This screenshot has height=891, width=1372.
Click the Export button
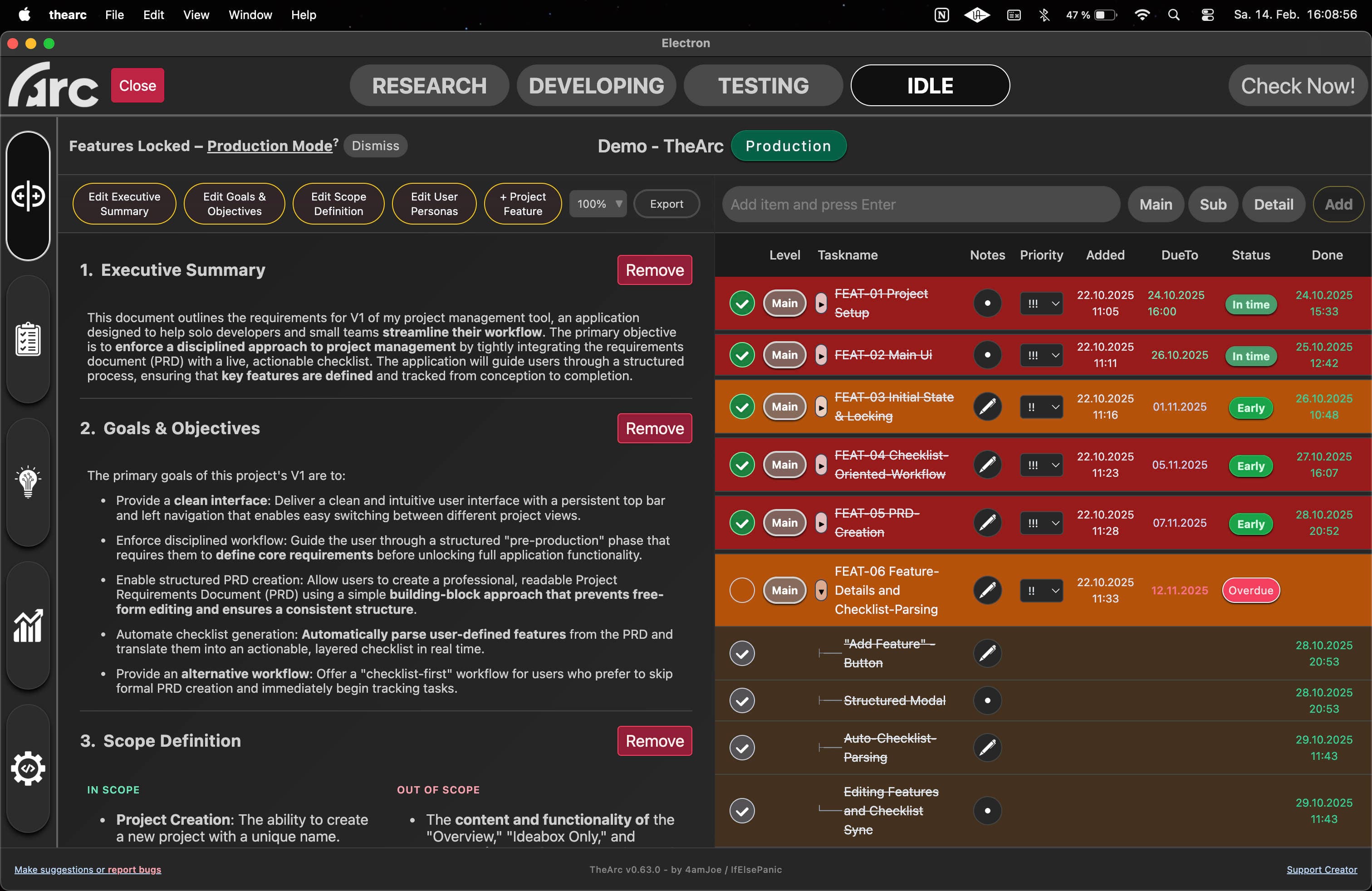click(x=666, y=204)
